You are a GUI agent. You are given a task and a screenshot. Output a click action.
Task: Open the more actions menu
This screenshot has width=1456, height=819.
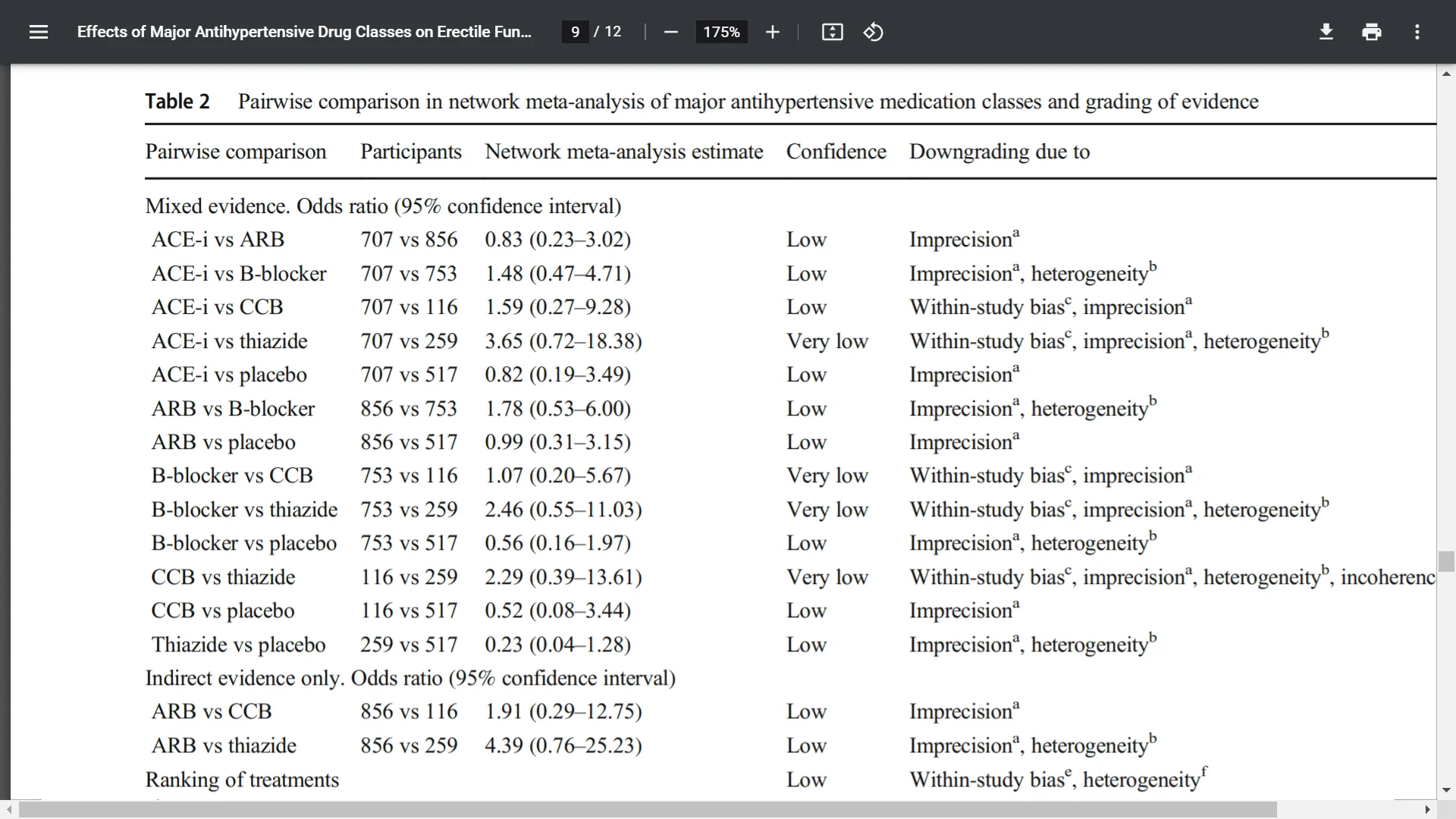coord(1417,32)
